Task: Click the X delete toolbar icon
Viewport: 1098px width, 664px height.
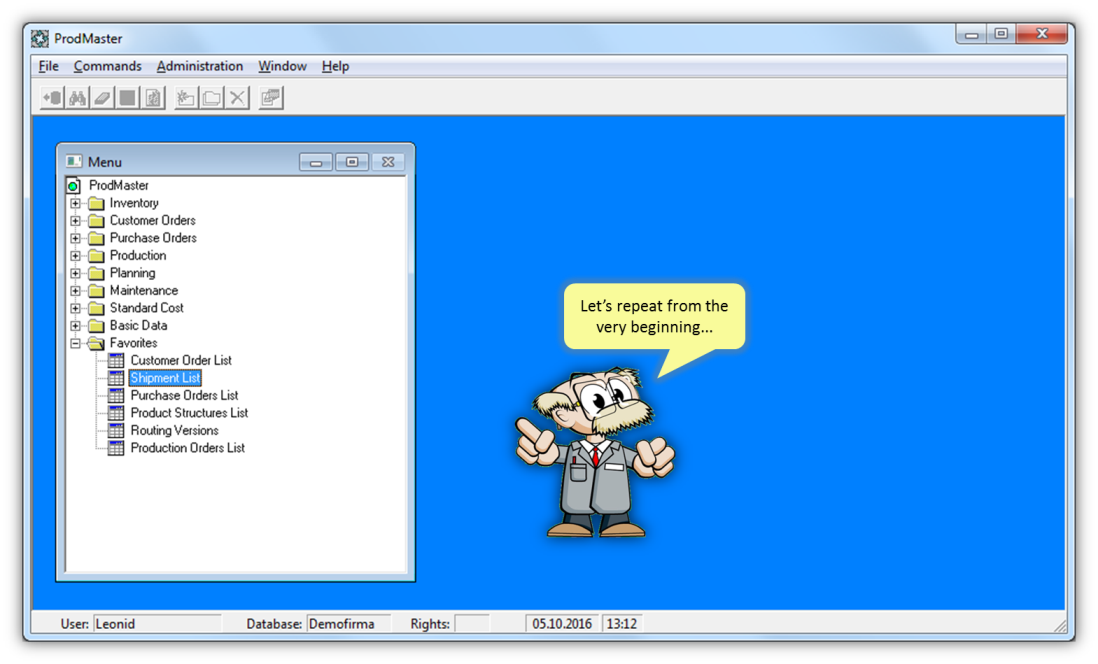Action: click(x=237, y=98)
